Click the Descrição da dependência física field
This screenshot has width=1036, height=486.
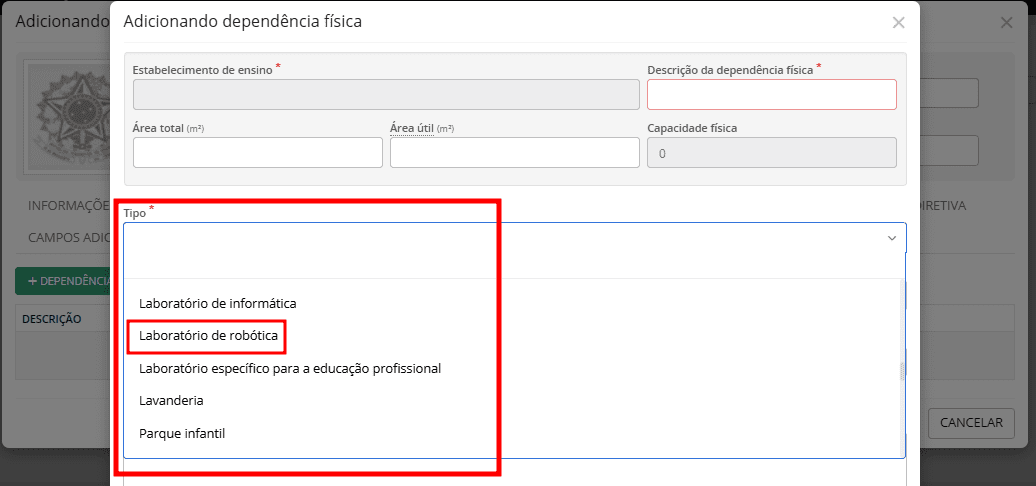pos(772,94)
